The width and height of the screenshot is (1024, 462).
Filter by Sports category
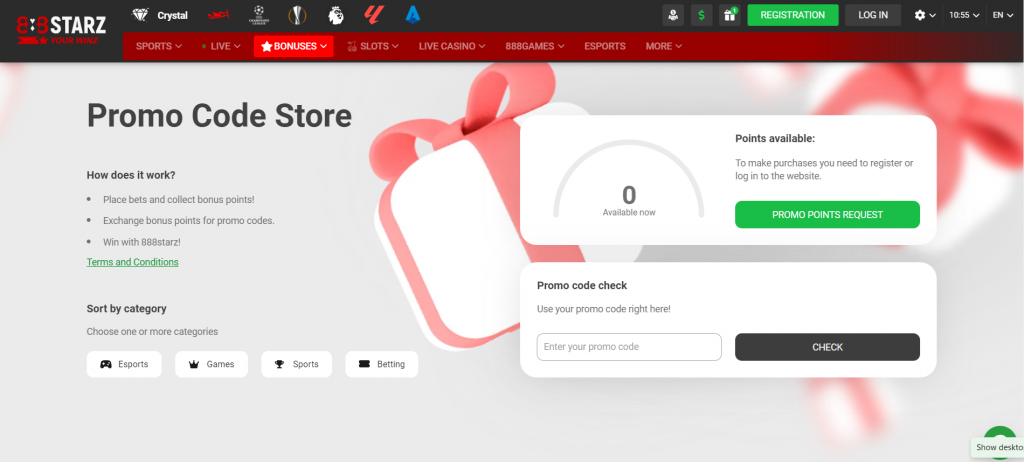click(296, 364)
